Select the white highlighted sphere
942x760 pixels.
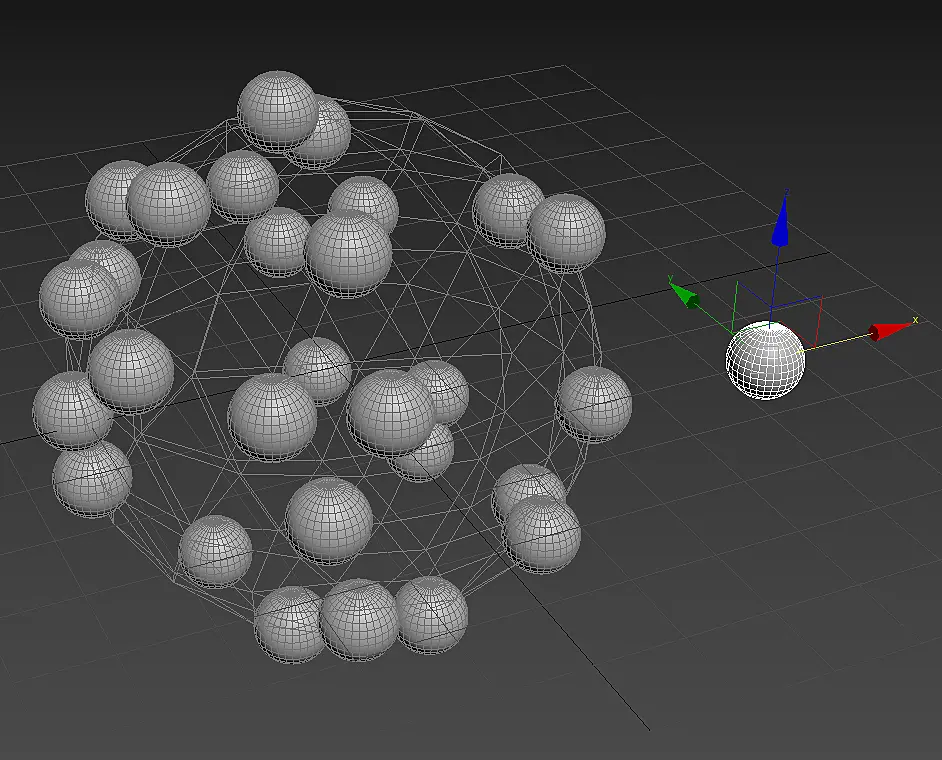pyautogui.click(x=765, y=359)
